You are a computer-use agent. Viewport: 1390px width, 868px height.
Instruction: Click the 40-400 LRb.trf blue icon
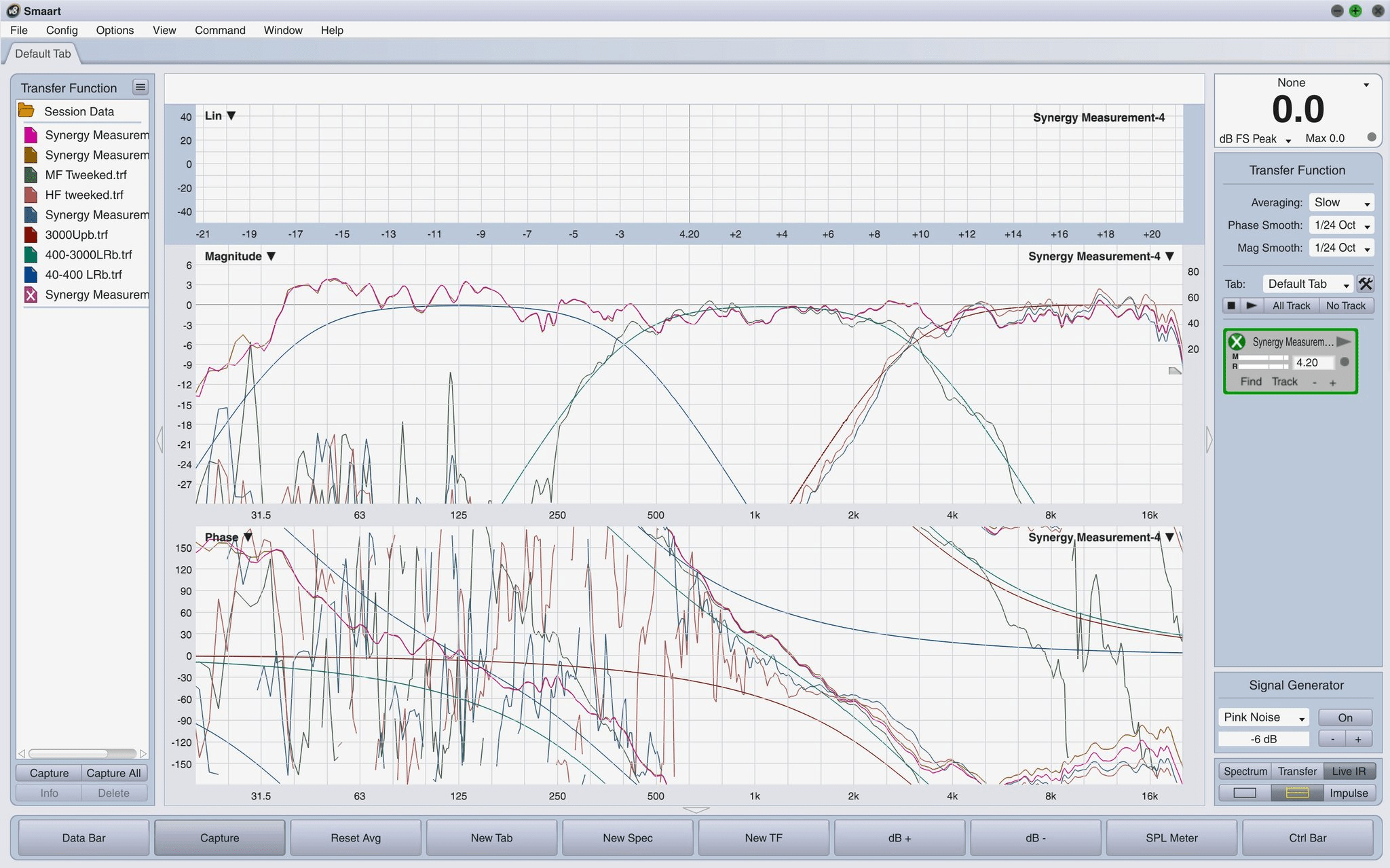31,275
